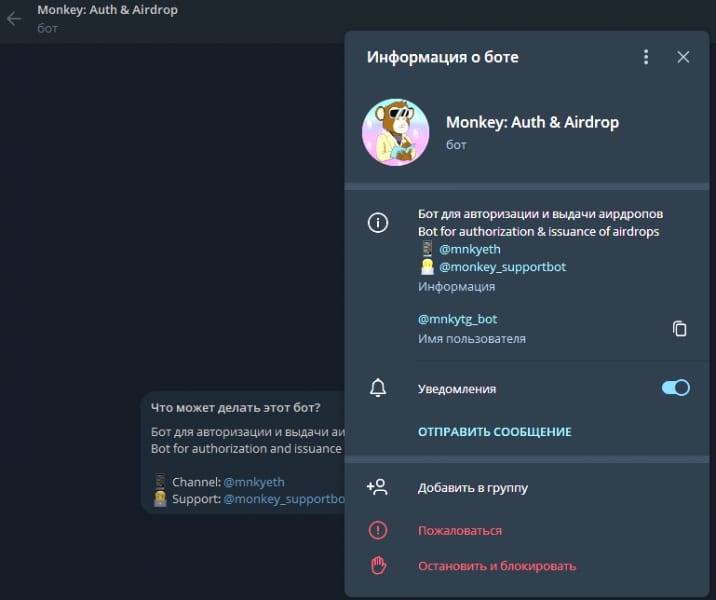The height and width of the screenshot is (600, 716).
Task: Click ОТПРАВИТЬ СООБЩЕНИЕ button
Action: coord(495,432)
